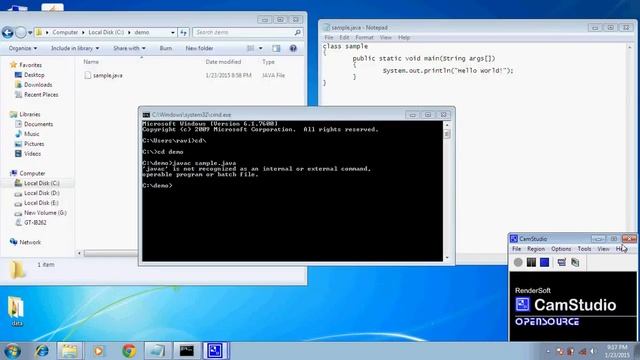Sort by Date modified column header

[223, 62]
